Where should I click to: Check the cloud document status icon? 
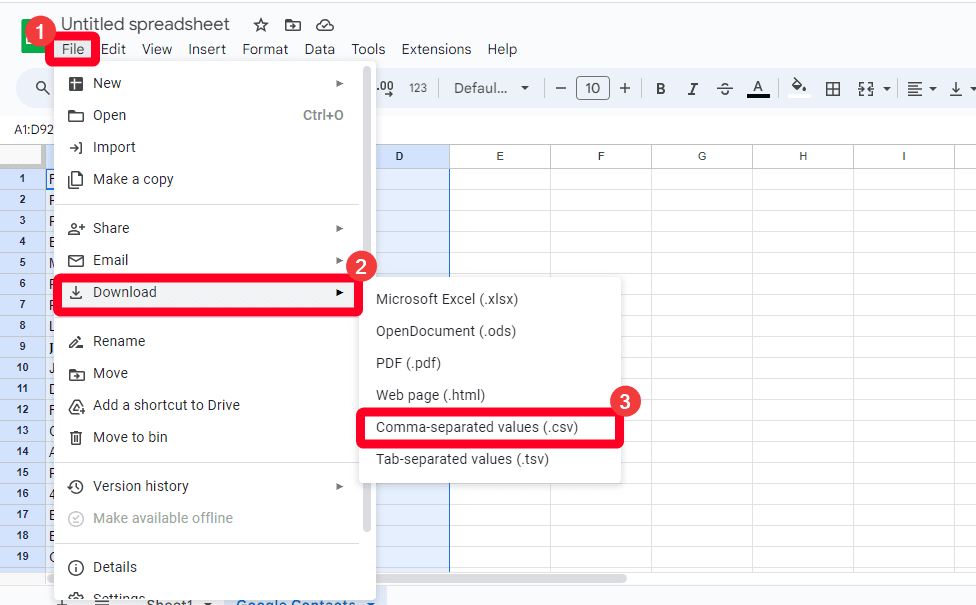coord(324,25)
